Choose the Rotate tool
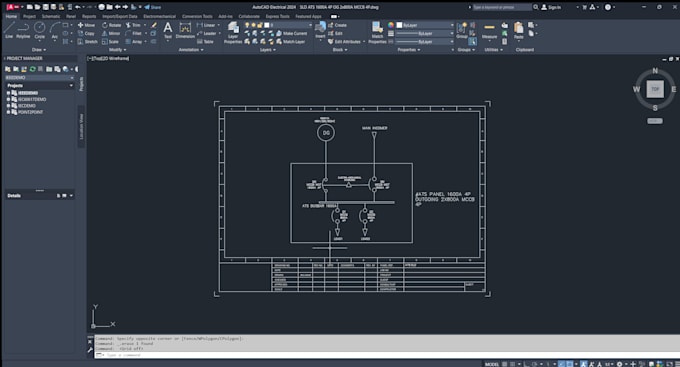Image resolution: width=680 pixels, height=367 pixels. click(x=111, y=25)
